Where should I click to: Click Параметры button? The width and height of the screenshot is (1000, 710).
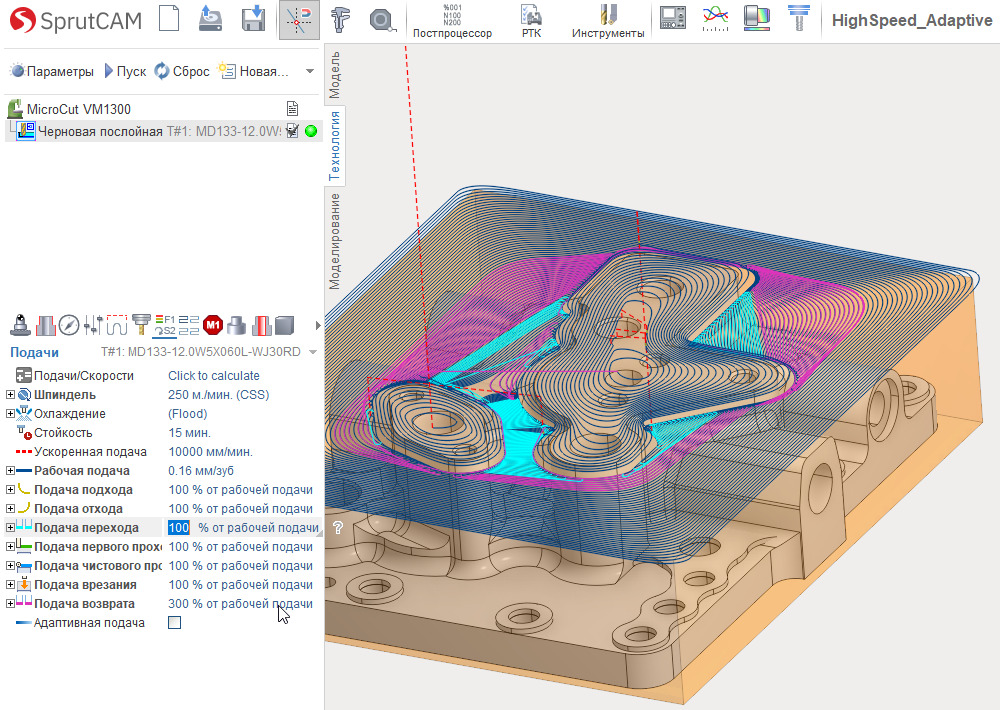pos(52,71)
